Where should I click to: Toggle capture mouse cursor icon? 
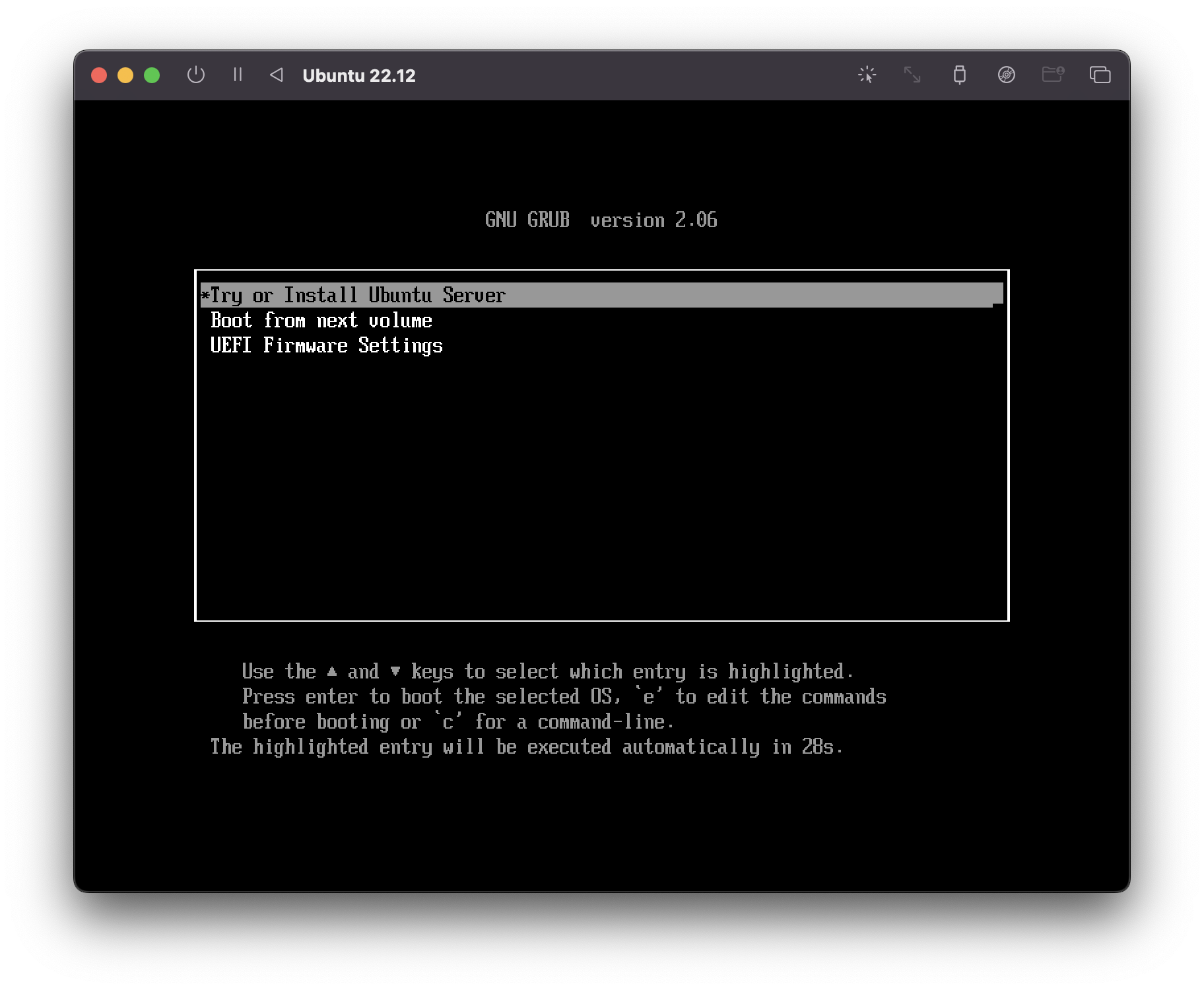(x=867, y=75)
